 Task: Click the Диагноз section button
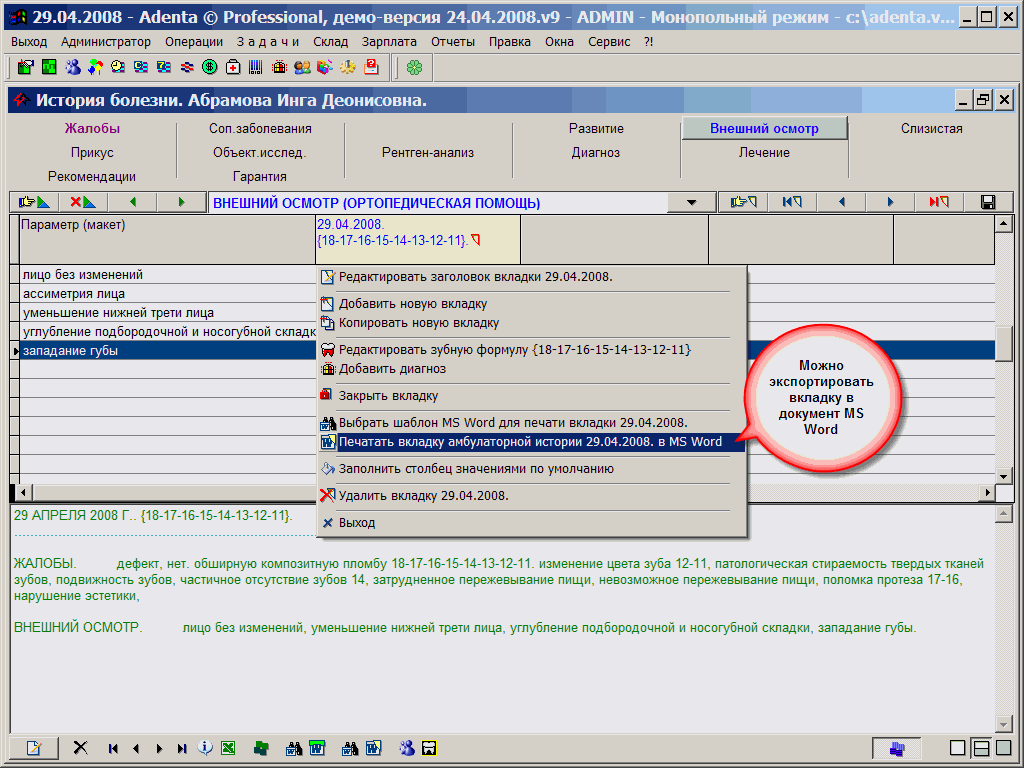point(596,153)
